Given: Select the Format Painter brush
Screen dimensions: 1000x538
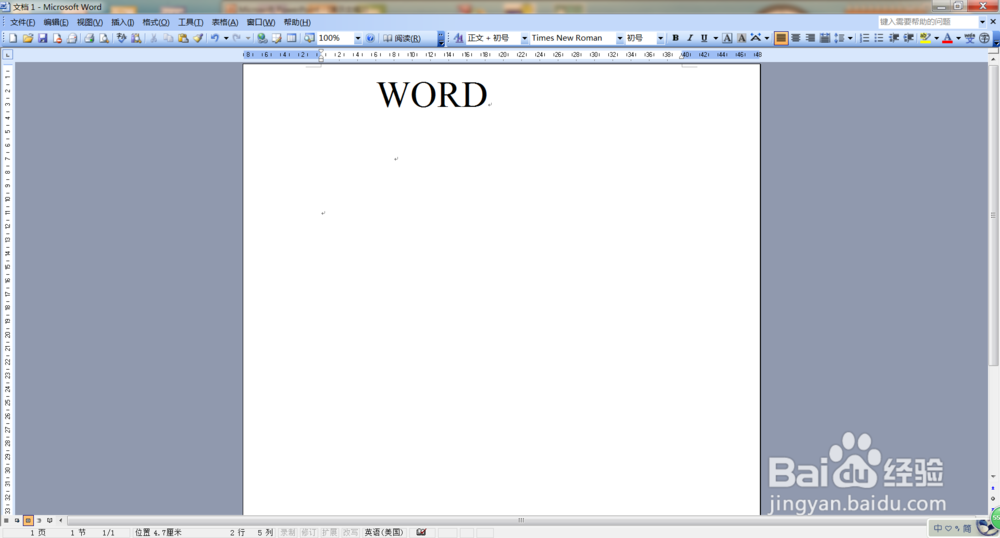Looking at the screenshot, I should (198, 38).
